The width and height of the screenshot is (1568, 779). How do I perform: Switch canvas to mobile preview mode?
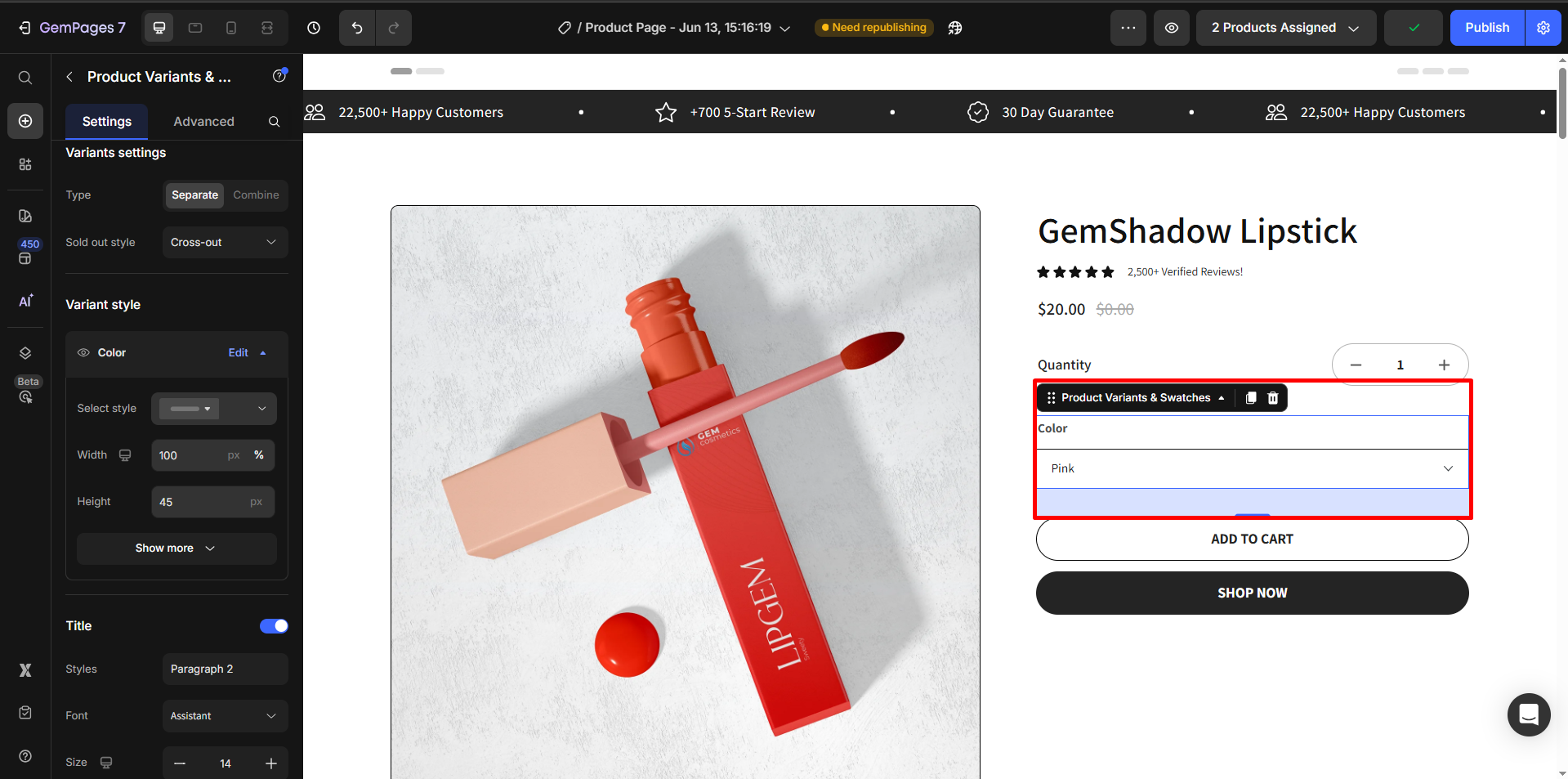coord(231,27)
